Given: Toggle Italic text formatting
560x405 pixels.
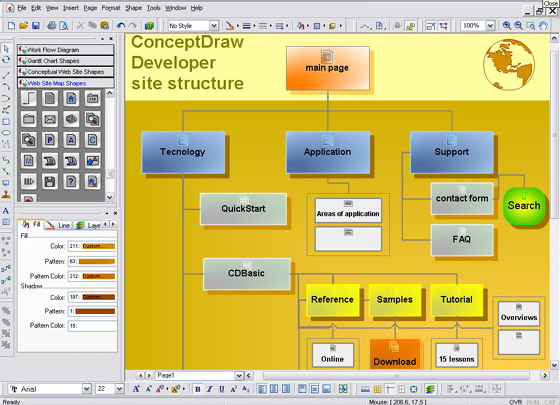Looking at the screenshot, I should coord(210,389).
